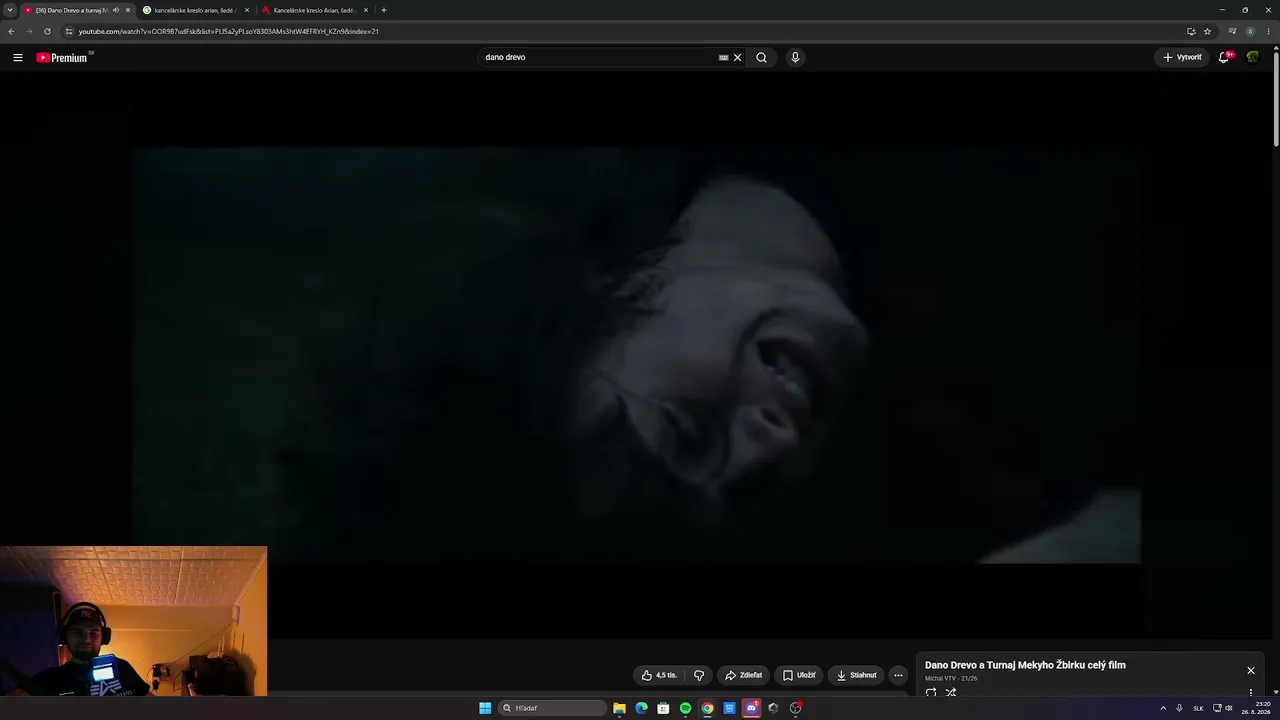
Task: Clear the 'dano drevo' search query
Action: pos(738,58)
